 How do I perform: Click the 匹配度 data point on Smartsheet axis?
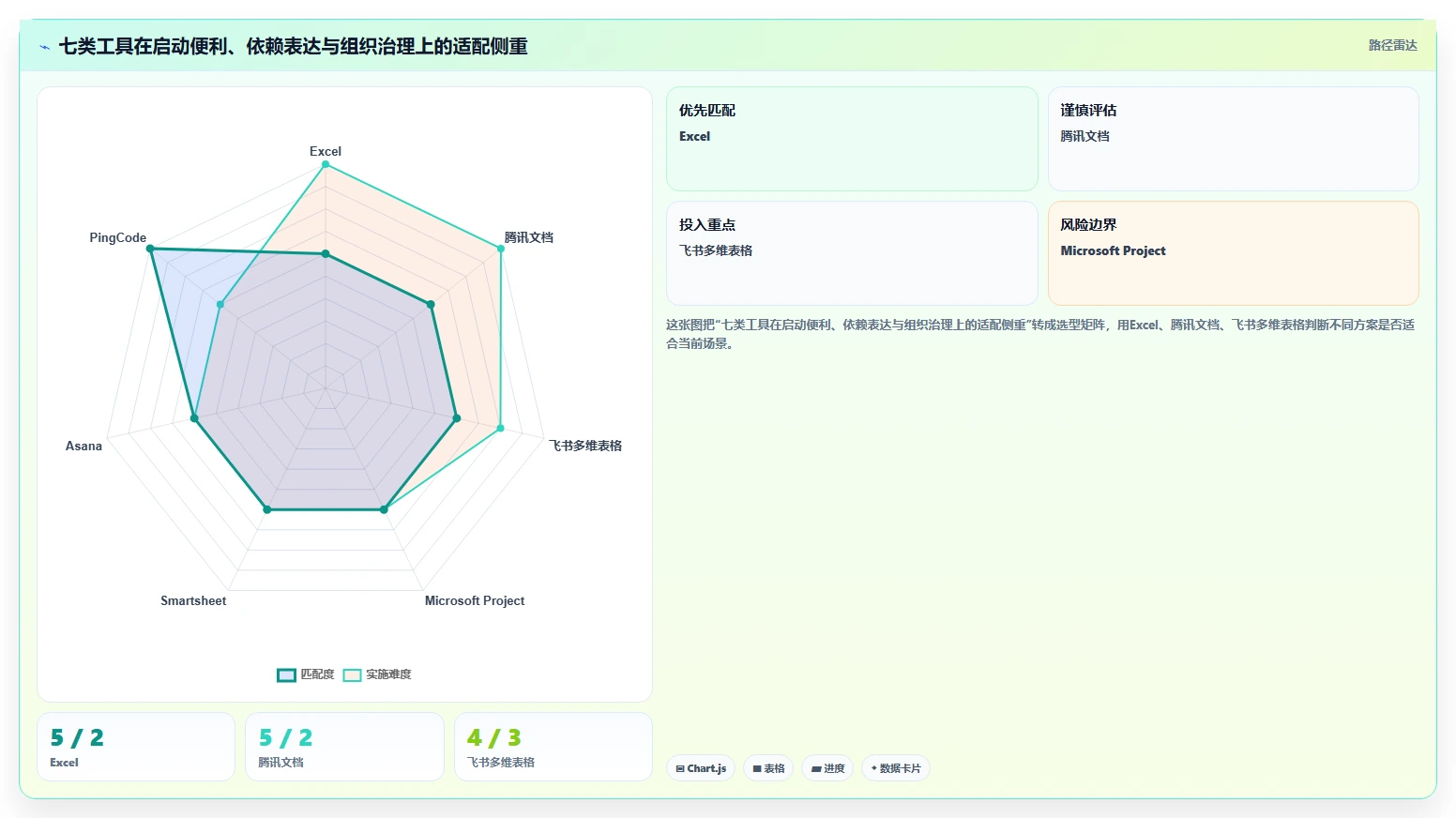click(x=267, y=509)
